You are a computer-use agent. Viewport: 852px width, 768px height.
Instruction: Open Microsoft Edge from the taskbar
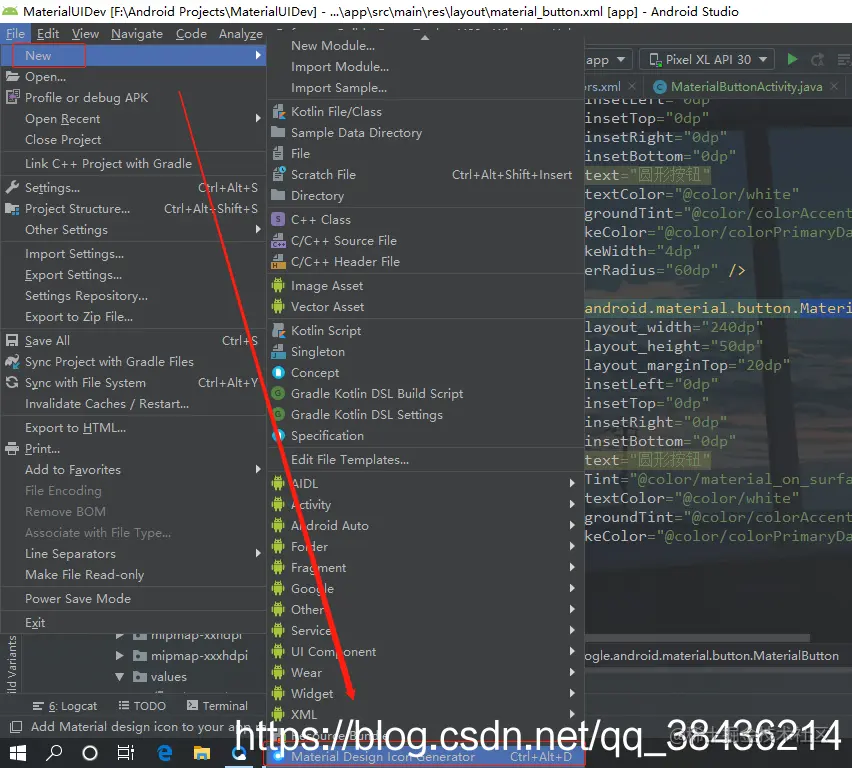(x=164, y=753)
